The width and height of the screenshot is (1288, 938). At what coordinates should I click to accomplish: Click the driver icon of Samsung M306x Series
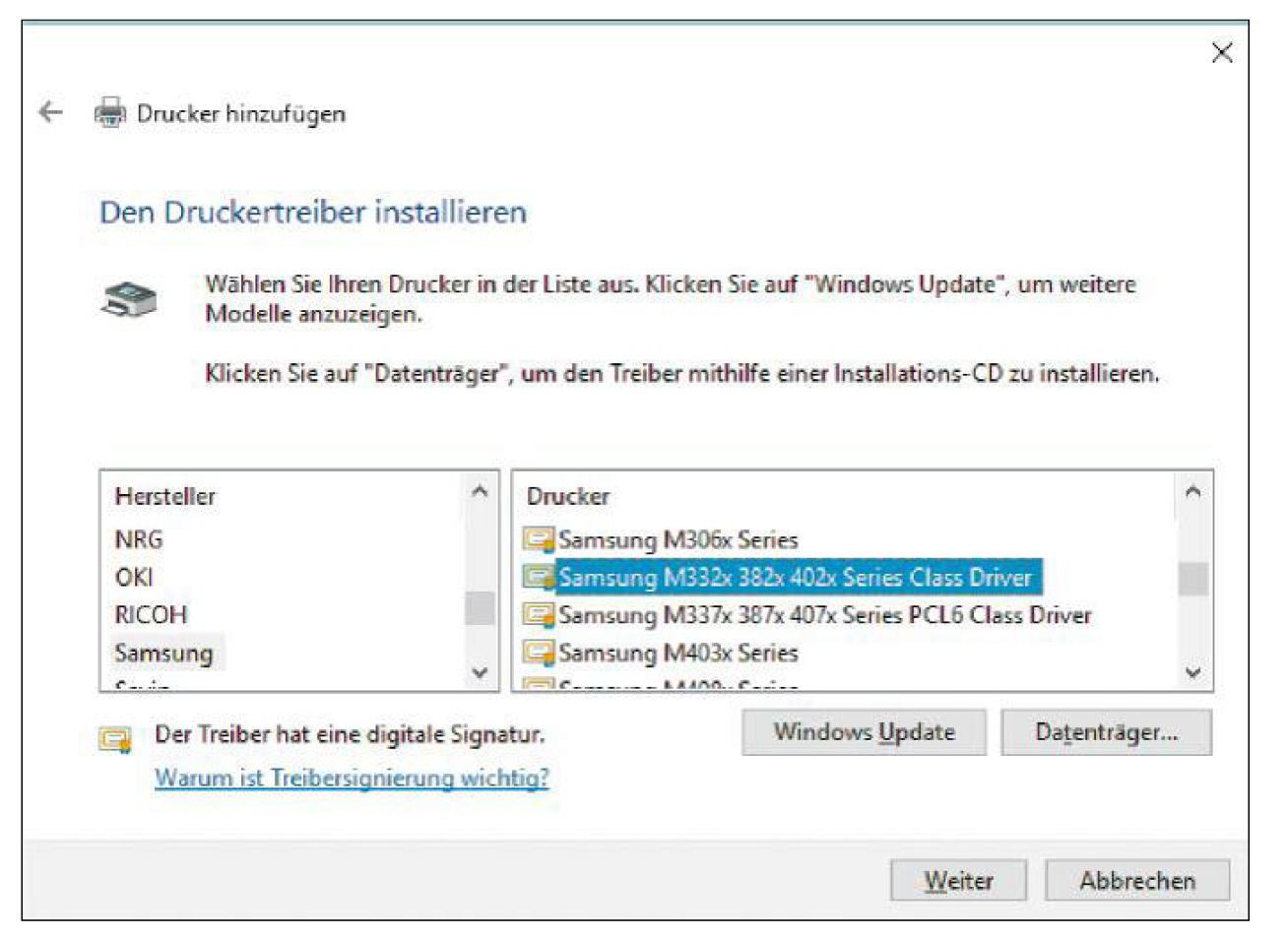coord(539,539)
